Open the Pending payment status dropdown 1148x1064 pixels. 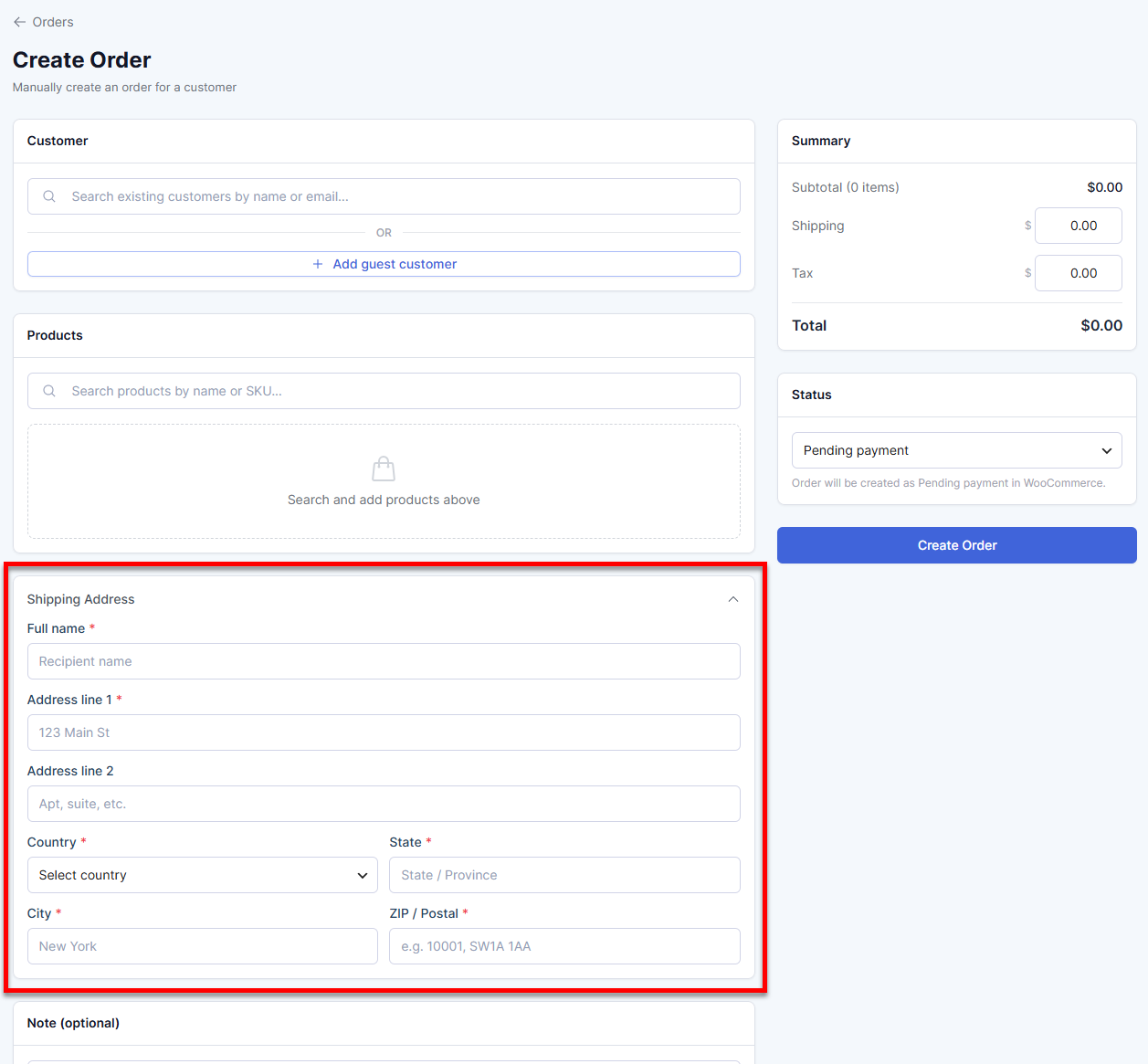coord(957,450)
